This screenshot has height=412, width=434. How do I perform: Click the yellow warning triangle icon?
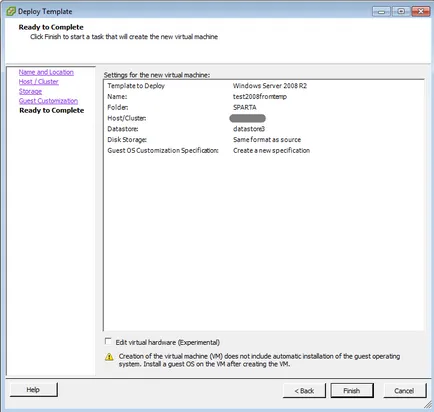[x=109, y=357]
